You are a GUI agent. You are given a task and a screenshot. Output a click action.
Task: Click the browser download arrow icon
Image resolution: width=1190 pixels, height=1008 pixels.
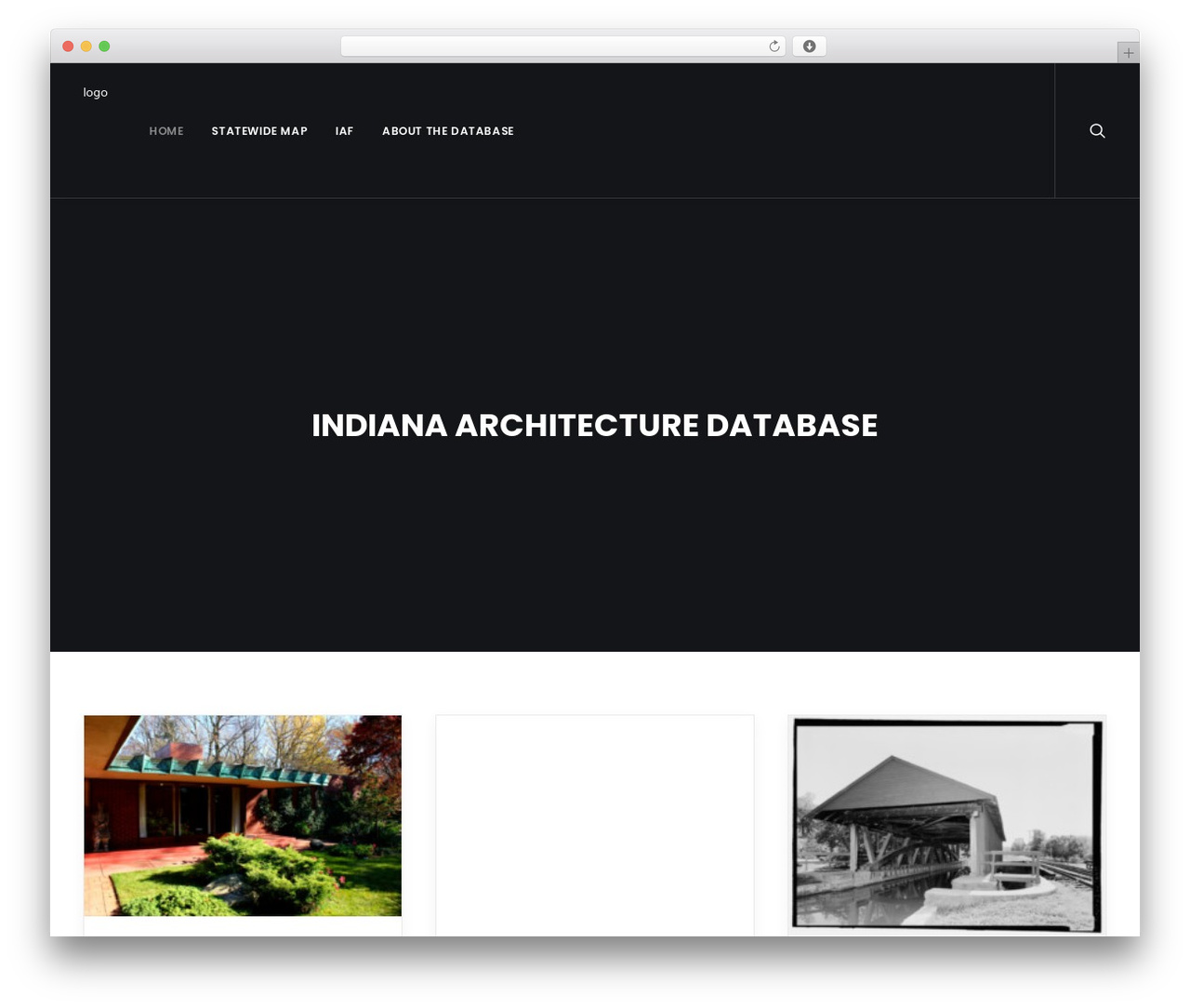click(x=809, y=46)
